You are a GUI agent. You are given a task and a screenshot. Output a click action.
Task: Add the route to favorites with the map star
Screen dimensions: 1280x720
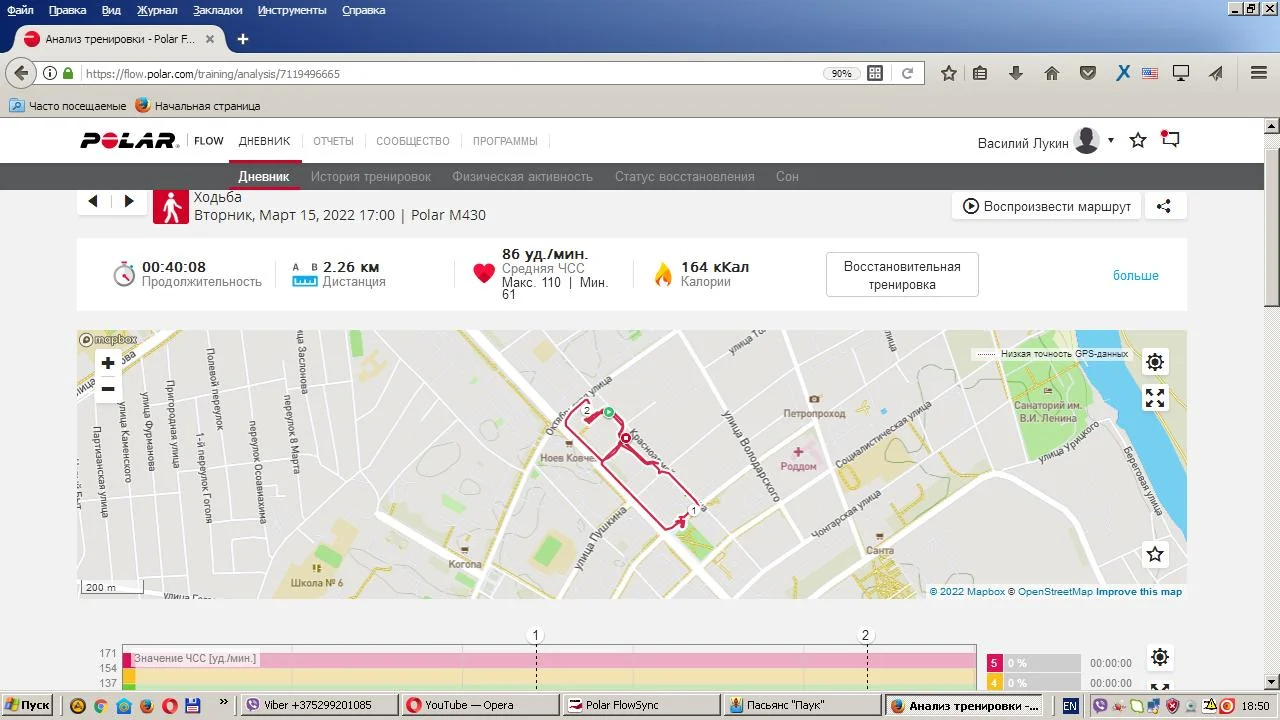(x=1155, y=554)
